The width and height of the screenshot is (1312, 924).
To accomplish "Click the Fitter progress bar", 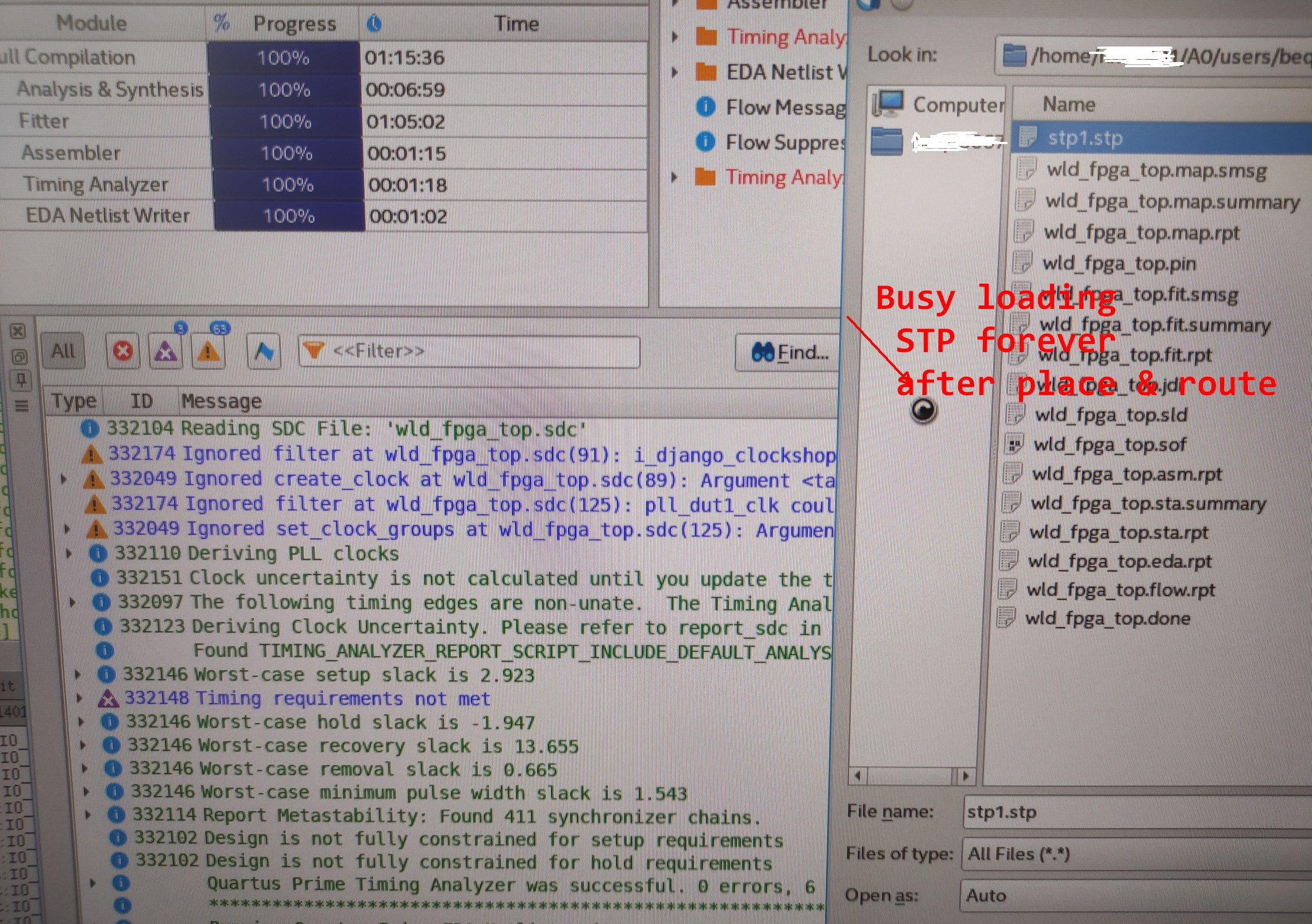I will point(285,122).
